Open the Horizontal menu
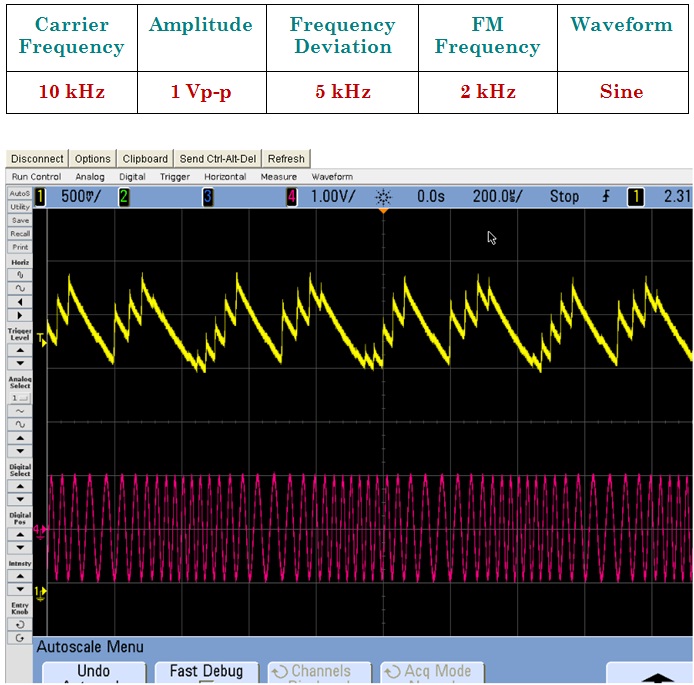The height and width of the screenshot is (685, 694). click(225, 177)
